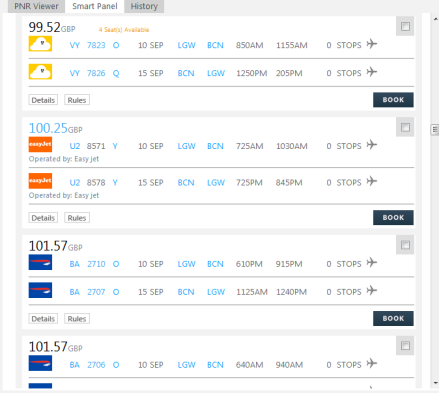Screen dimensions: 439x393
Task: Tick the checkbox for the 99.52 GBP fare
Action: click(405, 26)
